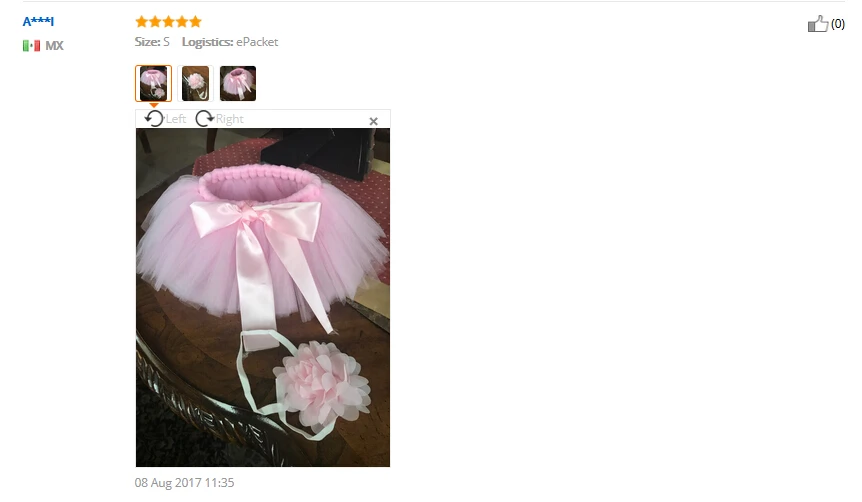
Task: Rotate the enlarged photo right using the clockwise arrow
Action: [205, 118]
